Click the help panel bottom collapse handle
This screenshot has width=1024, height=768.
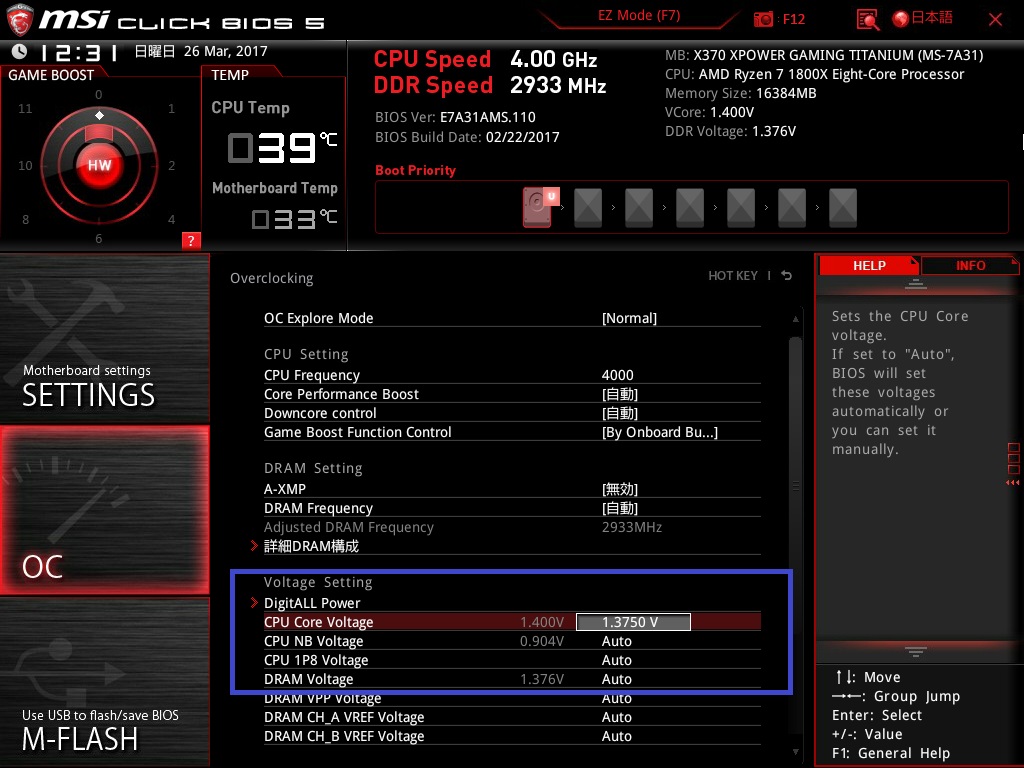[916, 651]
